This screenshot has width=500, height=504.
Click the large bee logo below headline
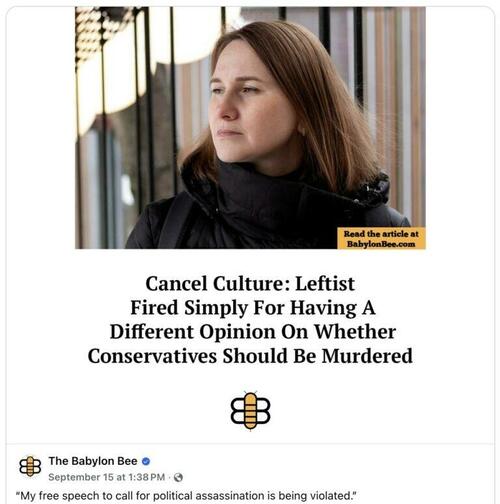point(250,411)
